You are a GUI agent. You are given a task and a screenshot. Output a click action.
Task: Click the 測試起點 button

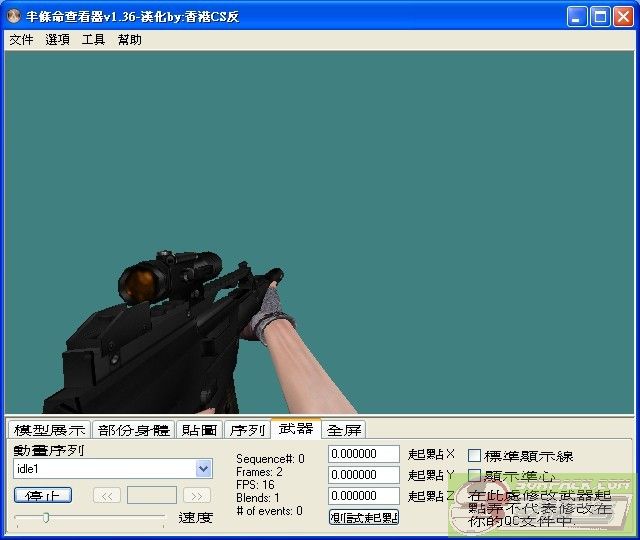(364, 517)
